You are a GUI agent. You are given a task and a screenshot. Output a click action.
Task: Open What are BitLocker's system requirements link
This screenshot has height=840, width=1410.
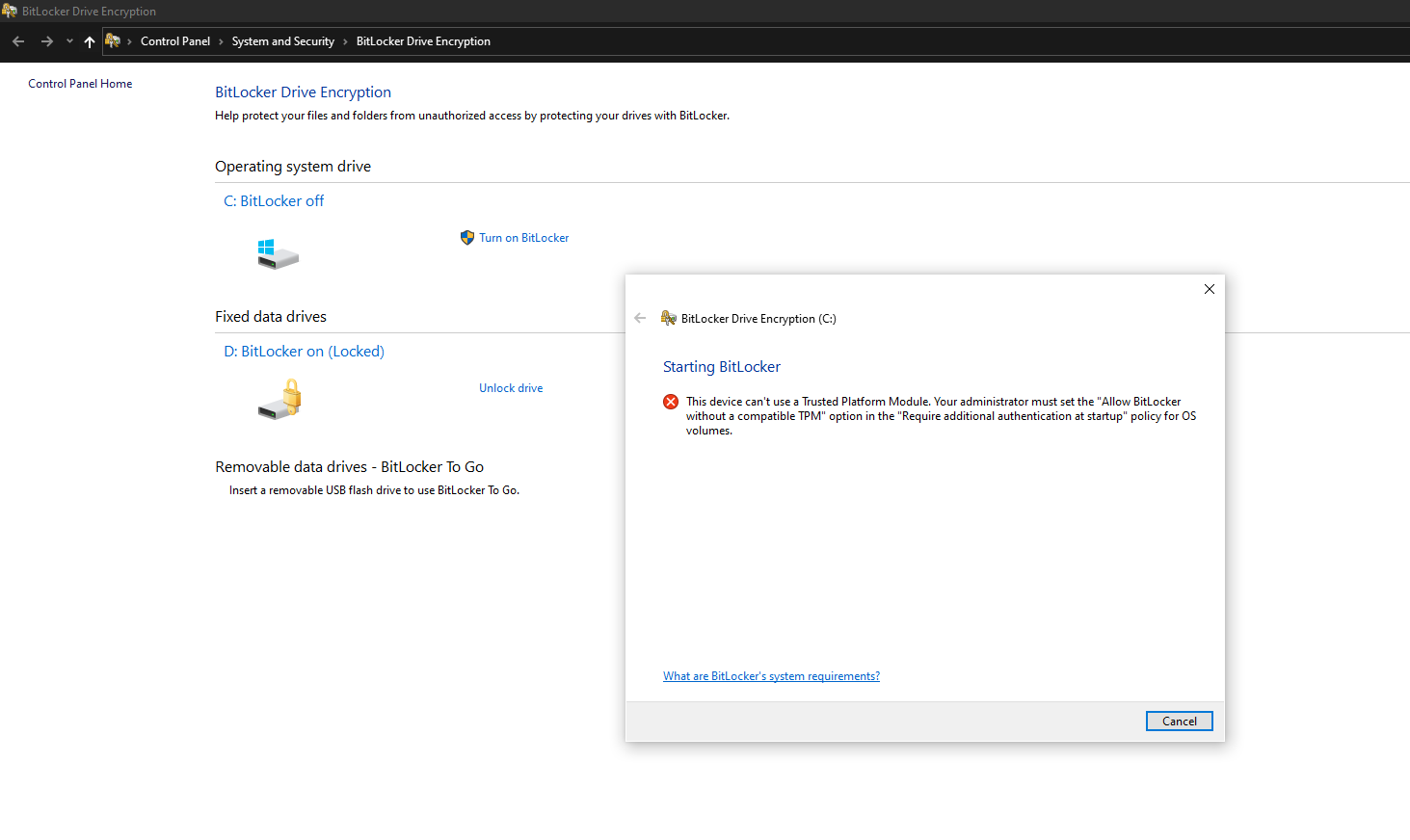pyautogui.click(x=771, y=676)
